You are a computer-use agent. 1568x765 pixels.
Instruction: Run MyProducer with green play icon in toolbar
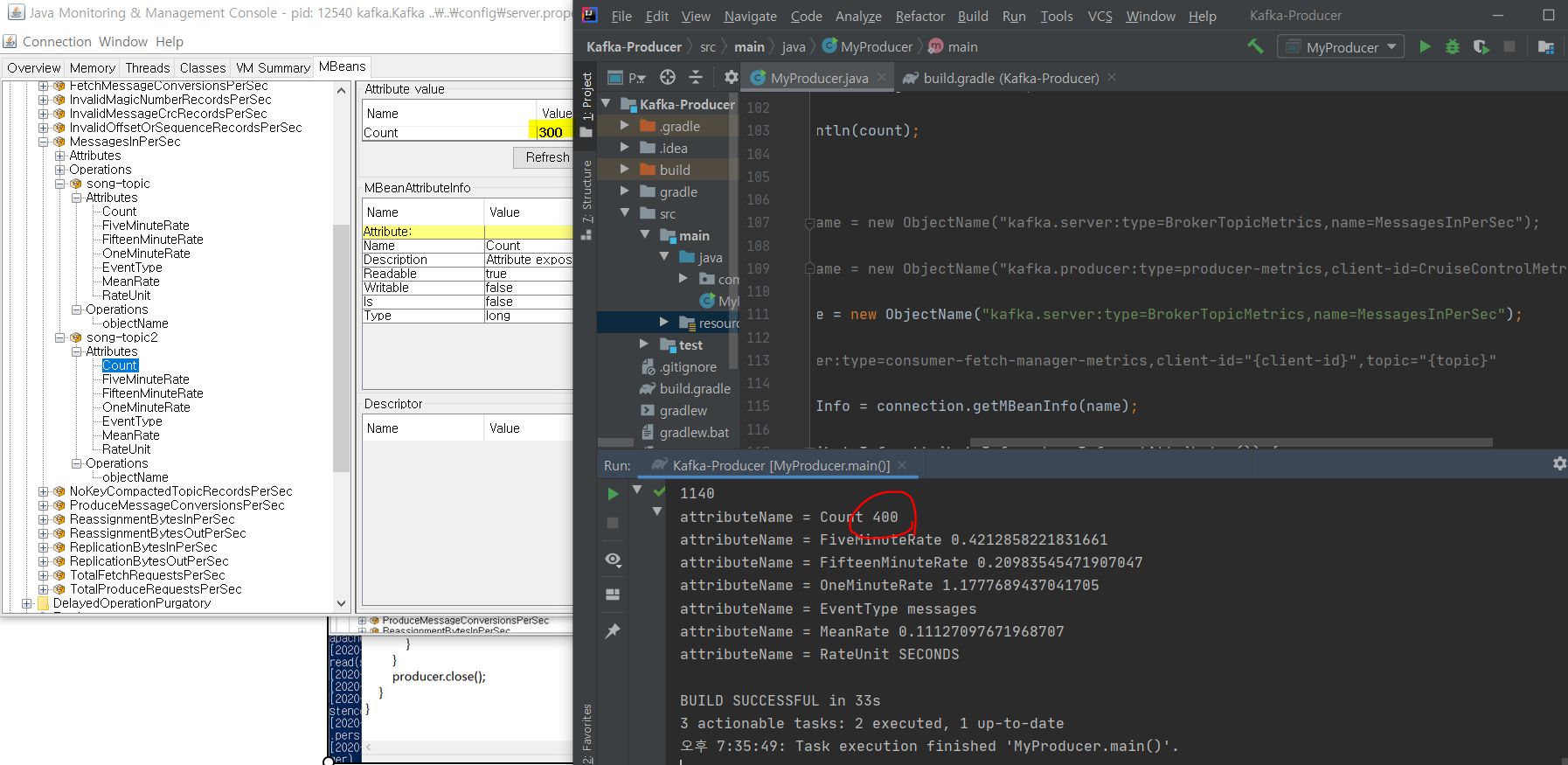point(1425,46)
